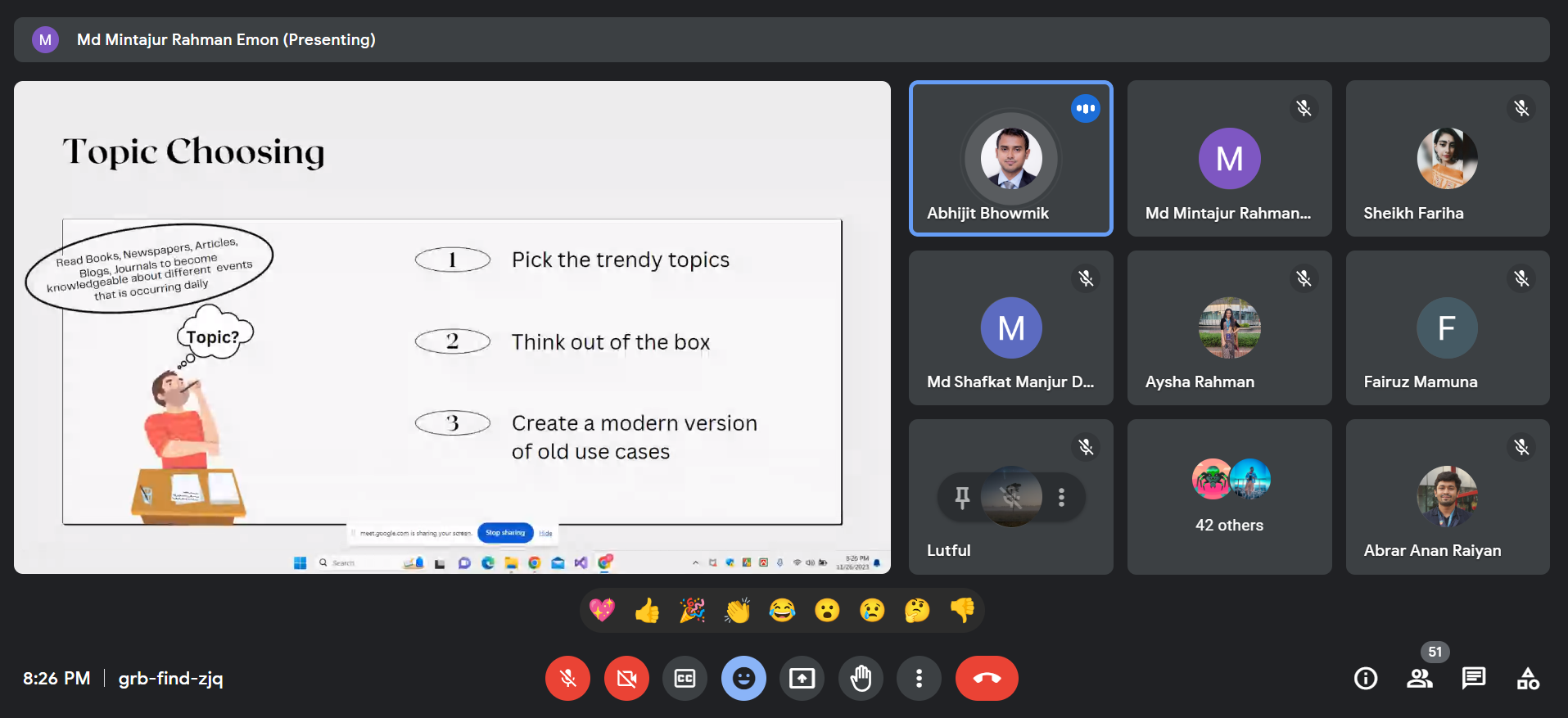Click the Present now screen share icon

[802, 678]
